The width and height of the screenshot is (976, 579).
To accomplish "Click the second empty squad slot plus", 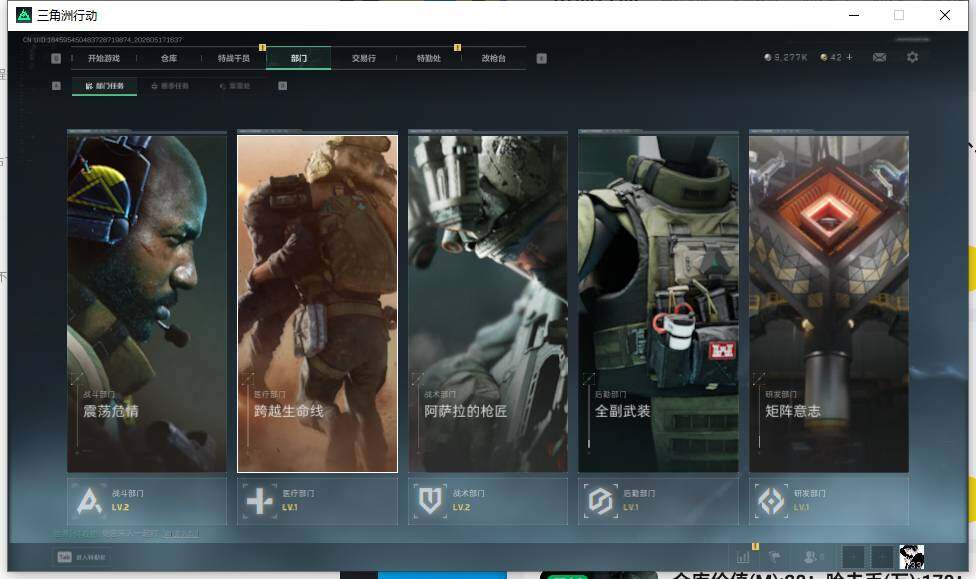I will point(881,557).
